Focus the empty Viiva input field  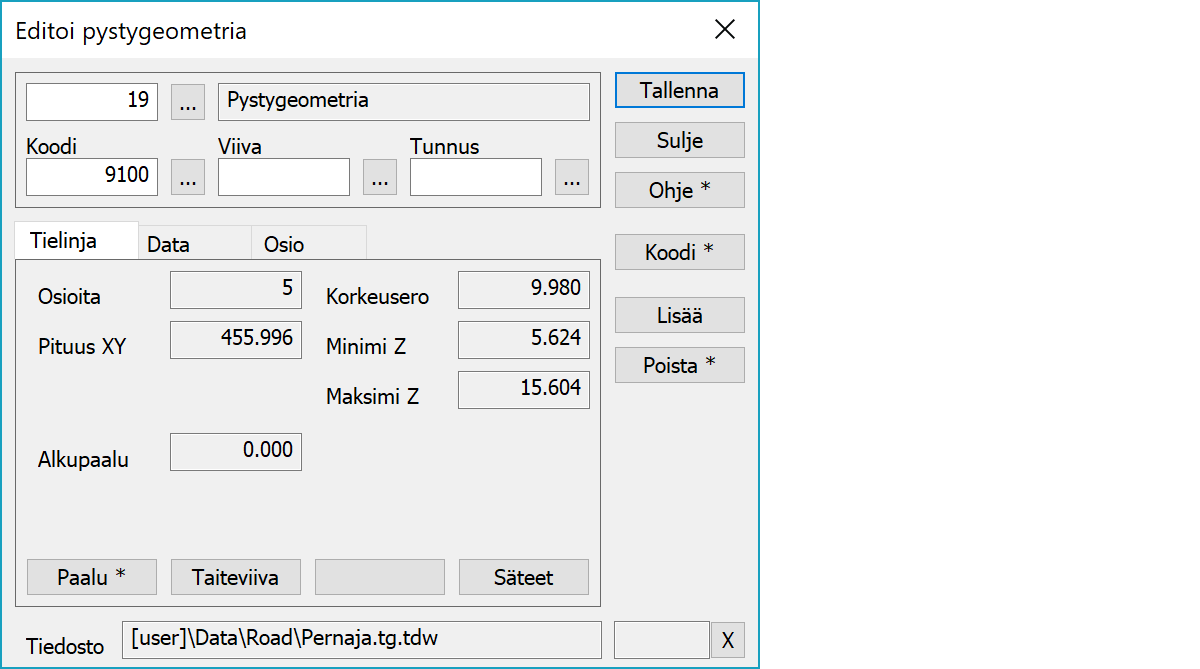tap(284, 177)
